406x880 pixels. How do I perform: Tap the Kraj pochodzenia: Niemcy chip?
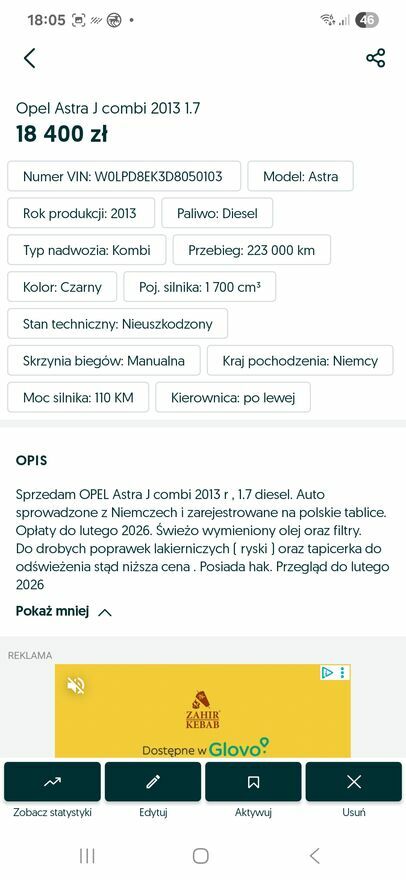pyautogui.click(x=300, y=360)
